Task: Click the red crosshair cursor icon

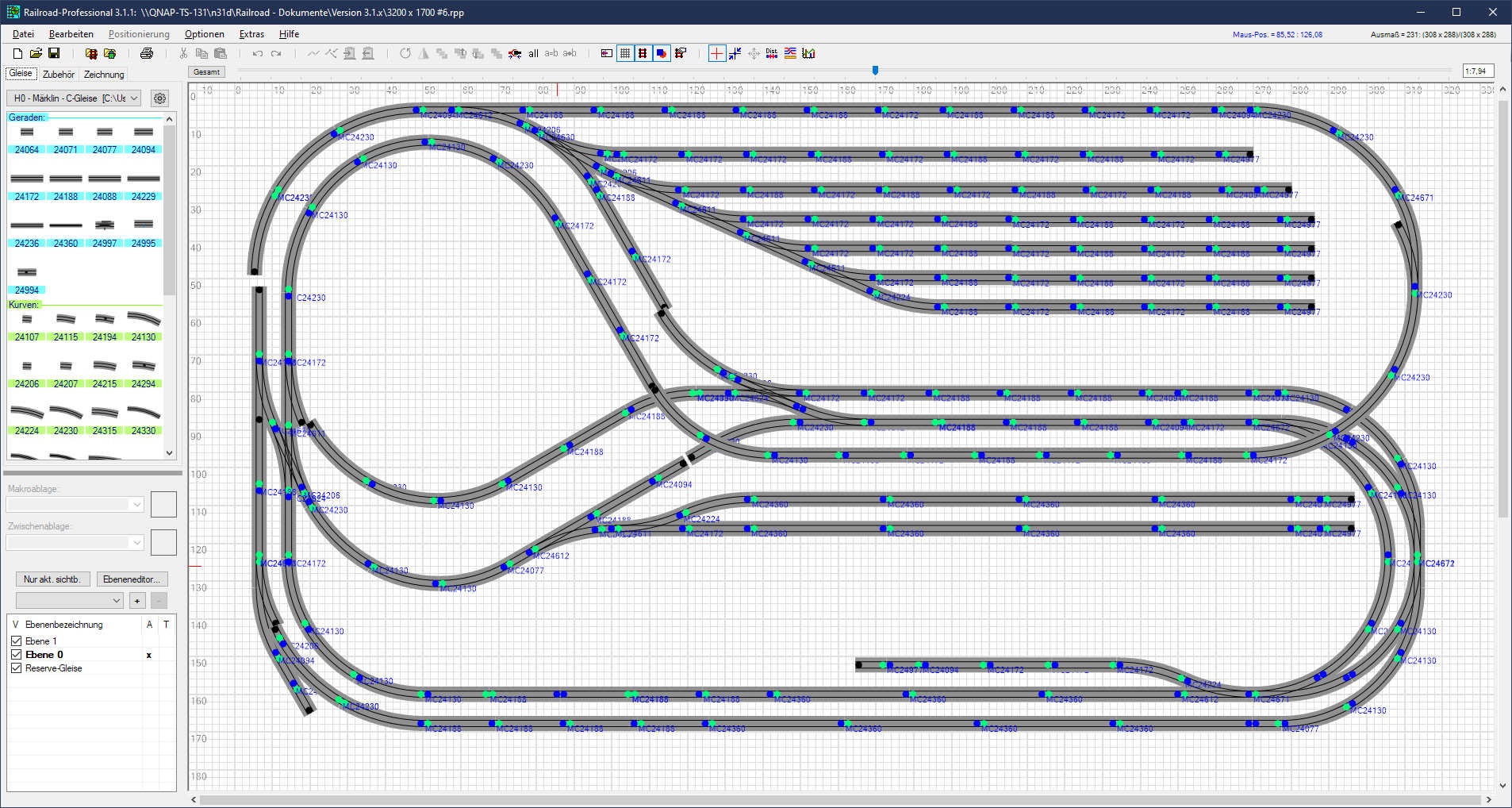Action: (x=716, y=53)
